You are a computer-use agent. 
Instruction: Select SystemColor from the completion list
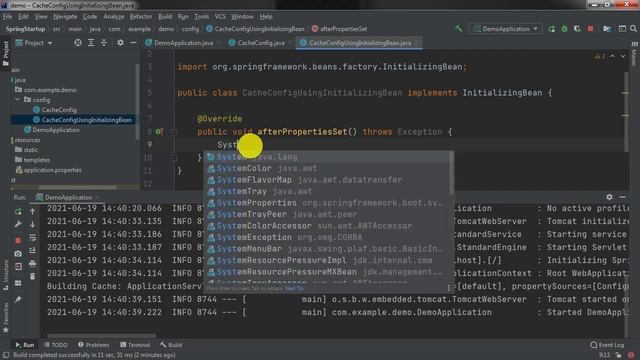[x=329, y=168]
